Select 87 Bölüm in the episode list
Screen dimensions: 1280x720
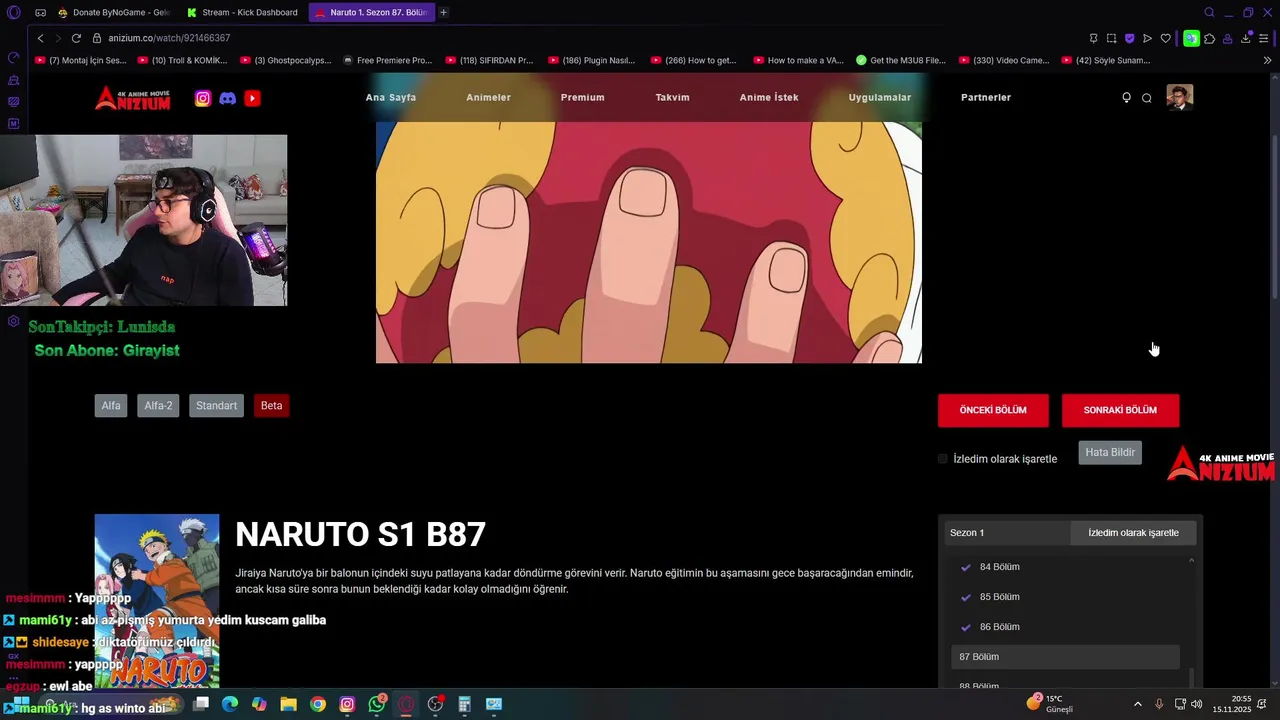click(x=1065, y=657)
